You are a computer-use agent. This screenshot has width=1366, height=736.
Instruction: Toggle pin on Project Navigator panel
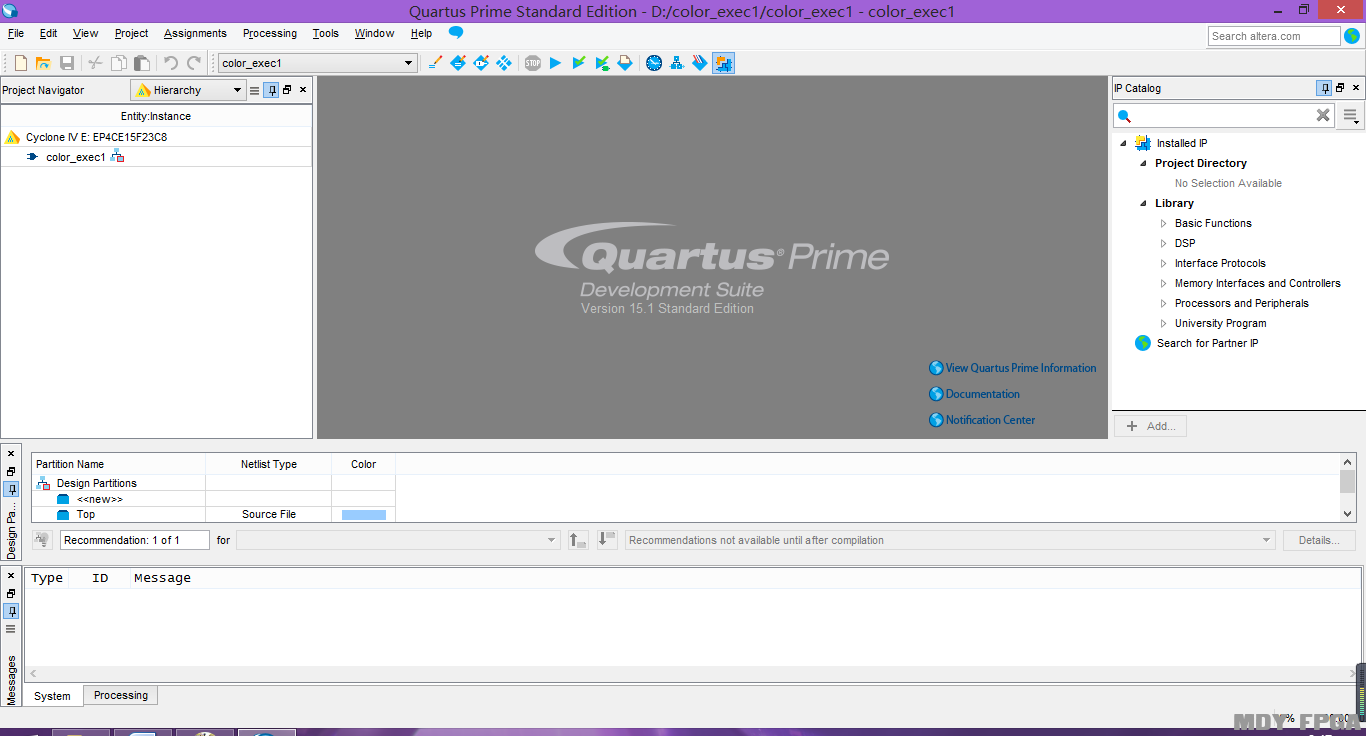271,90
